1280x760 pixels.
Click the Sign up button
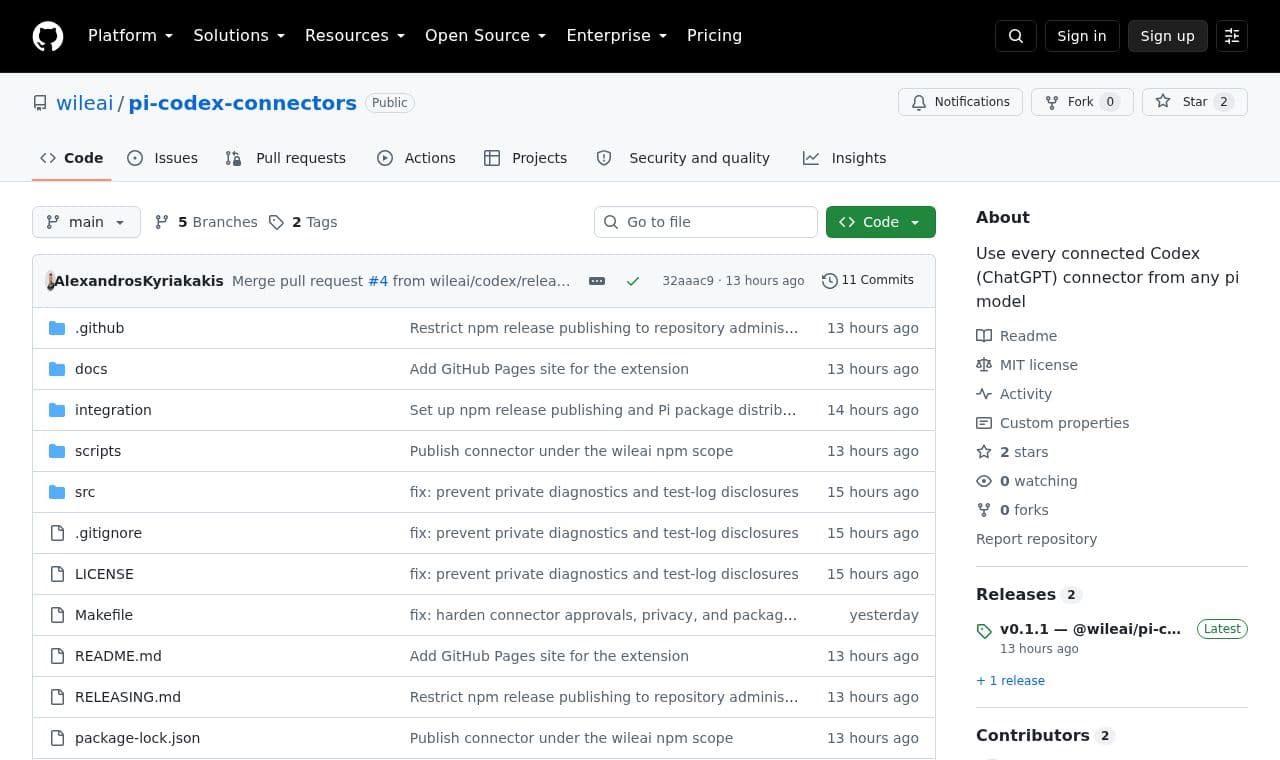pos(1168,36)
